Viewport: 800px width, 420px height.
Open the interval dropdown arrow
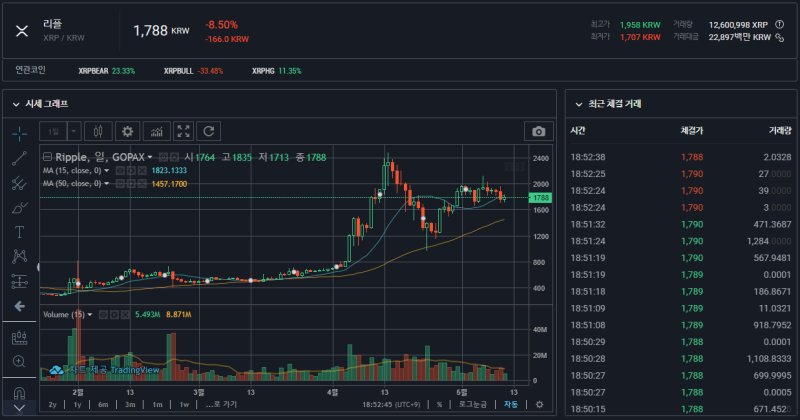click(74, 131)
